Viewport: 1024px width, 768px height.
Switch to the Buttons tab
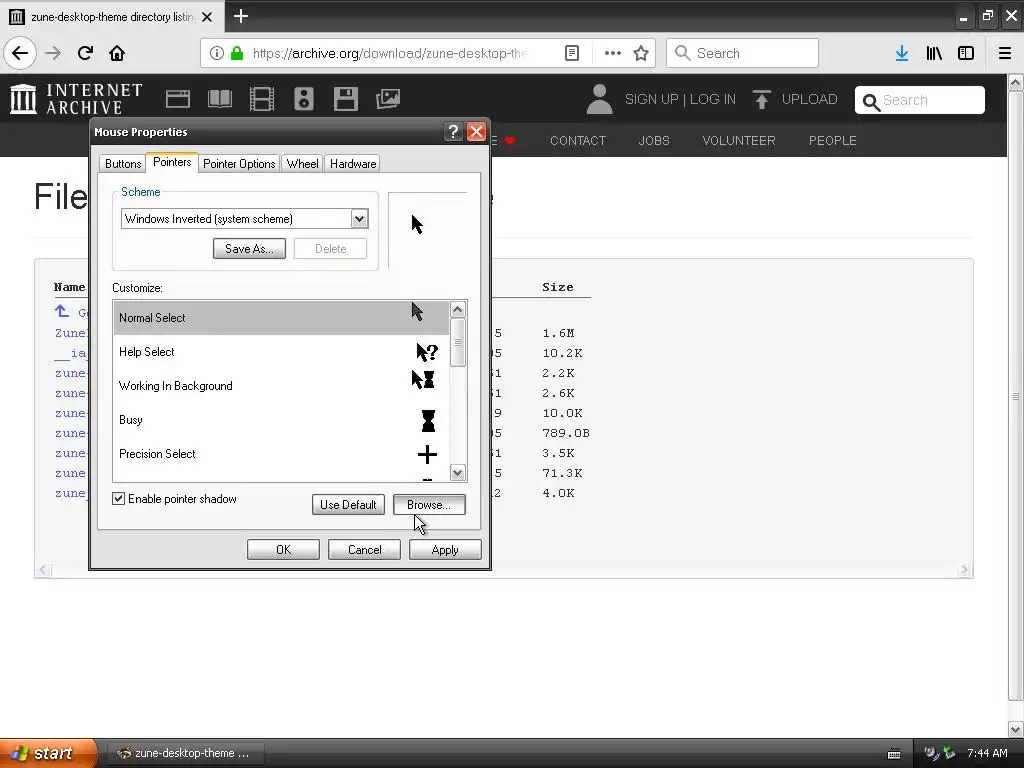(x=123, y=164)
